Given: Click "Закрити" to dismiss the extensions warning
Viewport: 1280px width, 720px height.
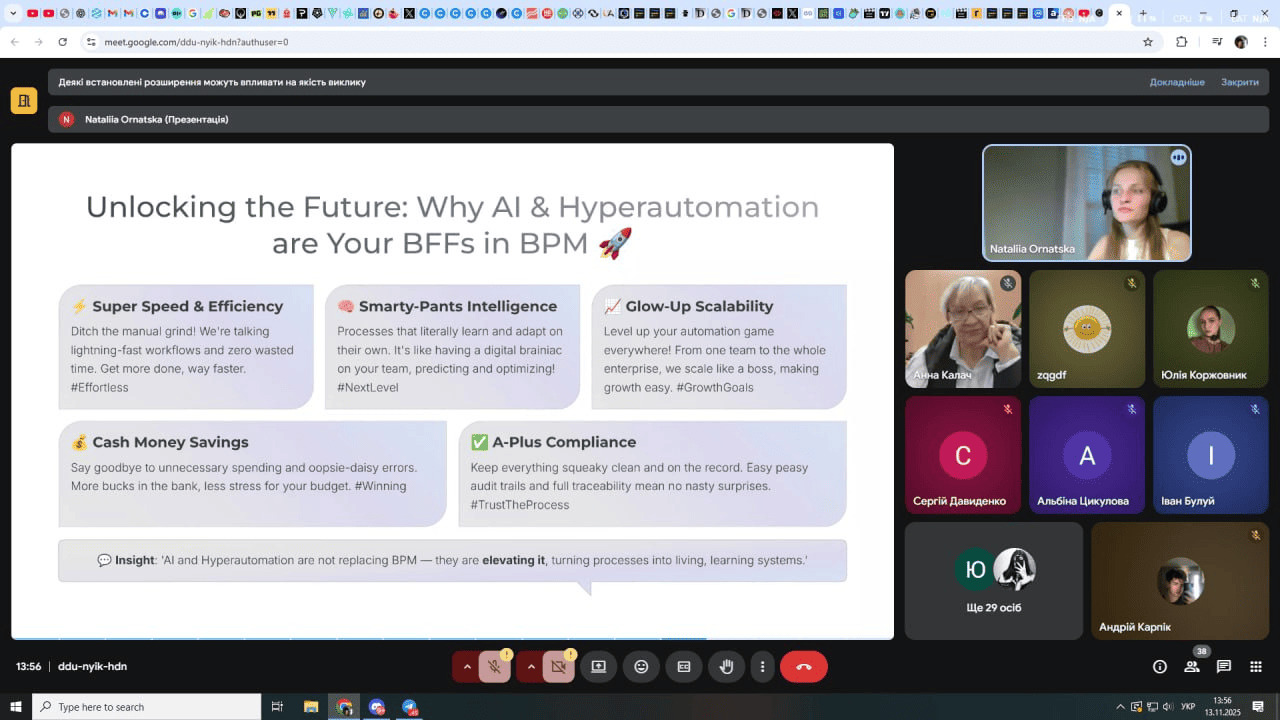Looking at the screenshot, I should (1239, 82).
